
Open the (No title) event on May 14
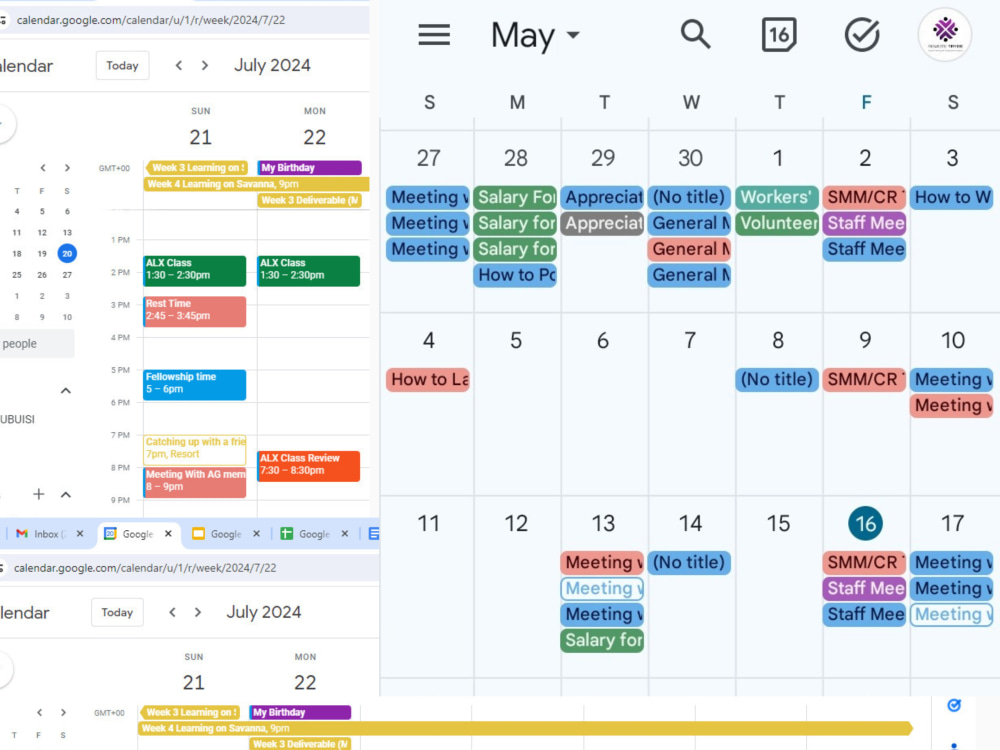(689, 562)
